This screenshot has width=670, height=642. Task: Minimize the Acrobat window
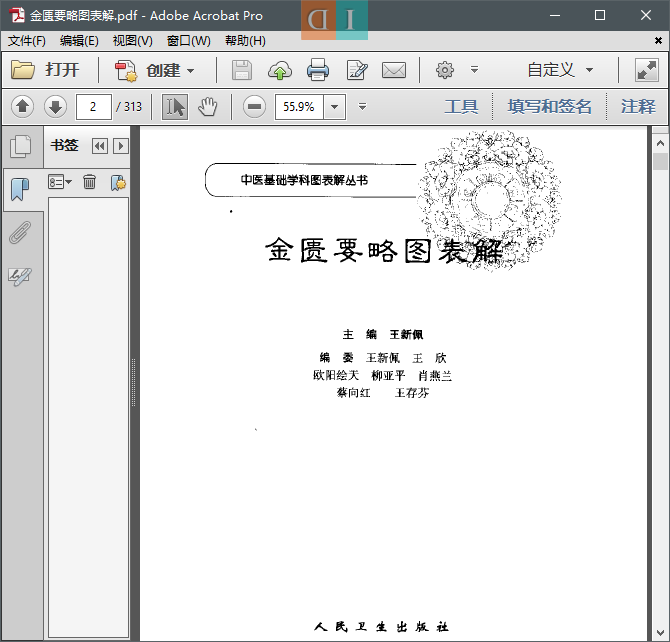pyautogui.click(x=555, y=15)
